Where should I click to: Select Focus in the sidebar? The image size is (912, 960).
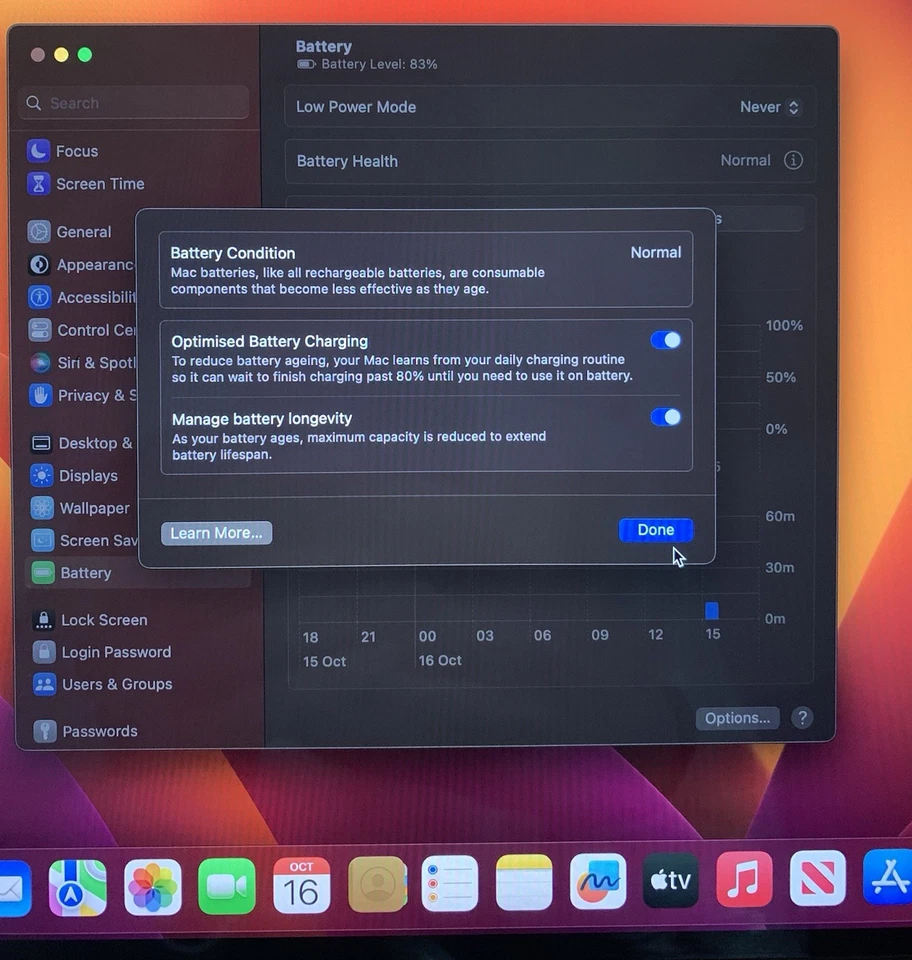click(75, 151)
